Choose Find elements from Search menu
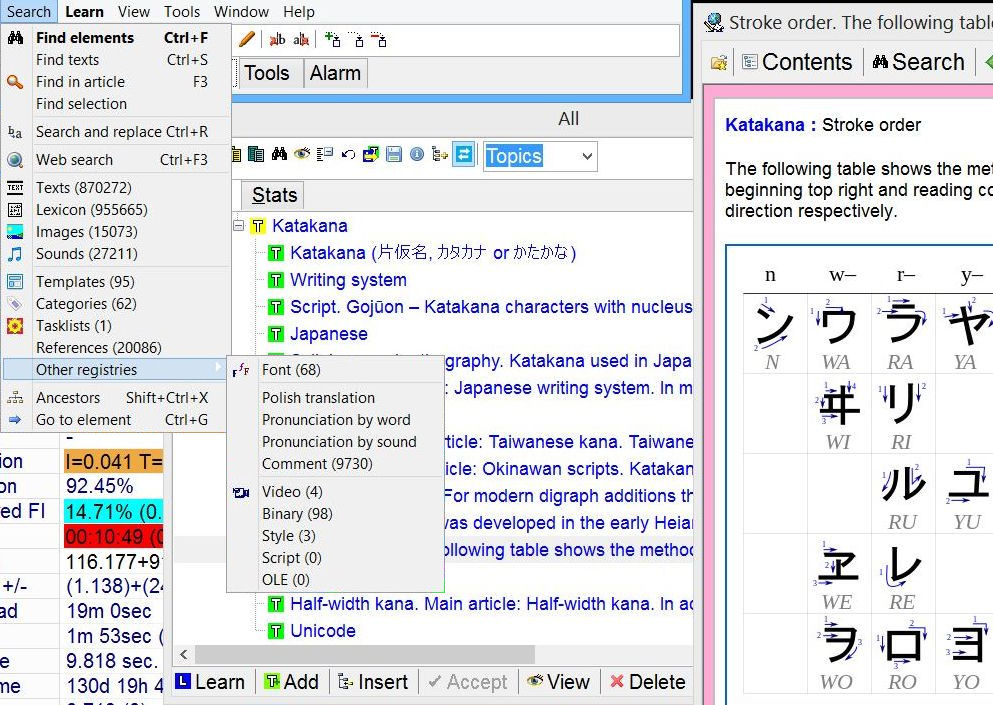Viewport: 993px width, 705px height. click(116, 37)
